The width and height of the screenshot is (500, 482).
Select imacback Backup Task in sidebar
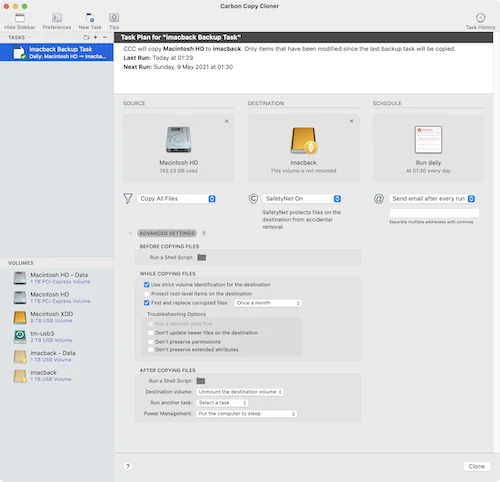[57, 53]
